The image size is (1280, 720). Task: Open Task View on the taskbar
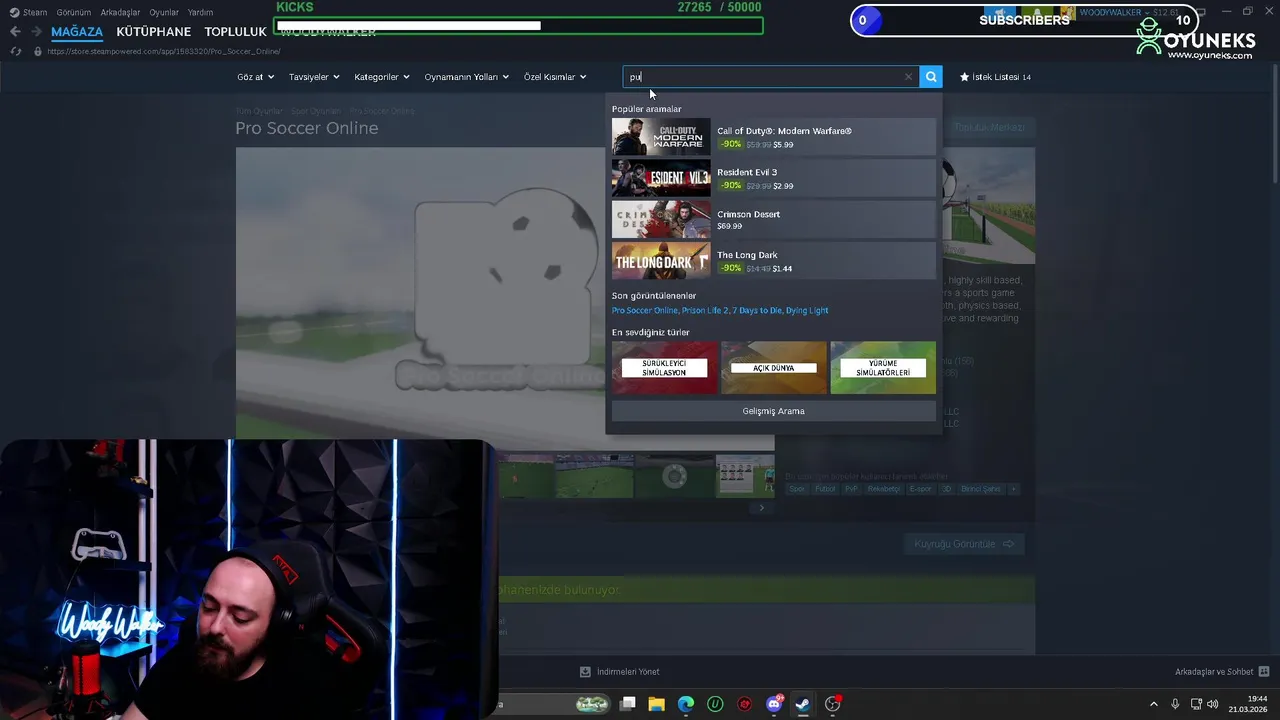tap(627, 704)
